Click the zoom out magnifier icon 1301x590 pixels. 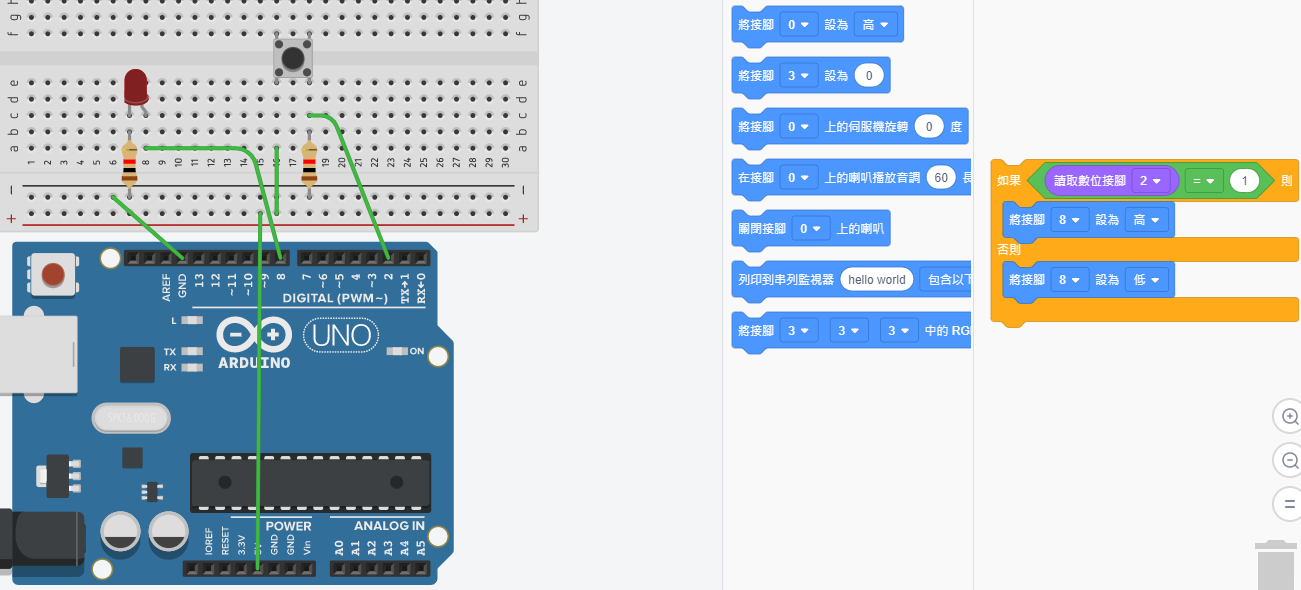1289,460
